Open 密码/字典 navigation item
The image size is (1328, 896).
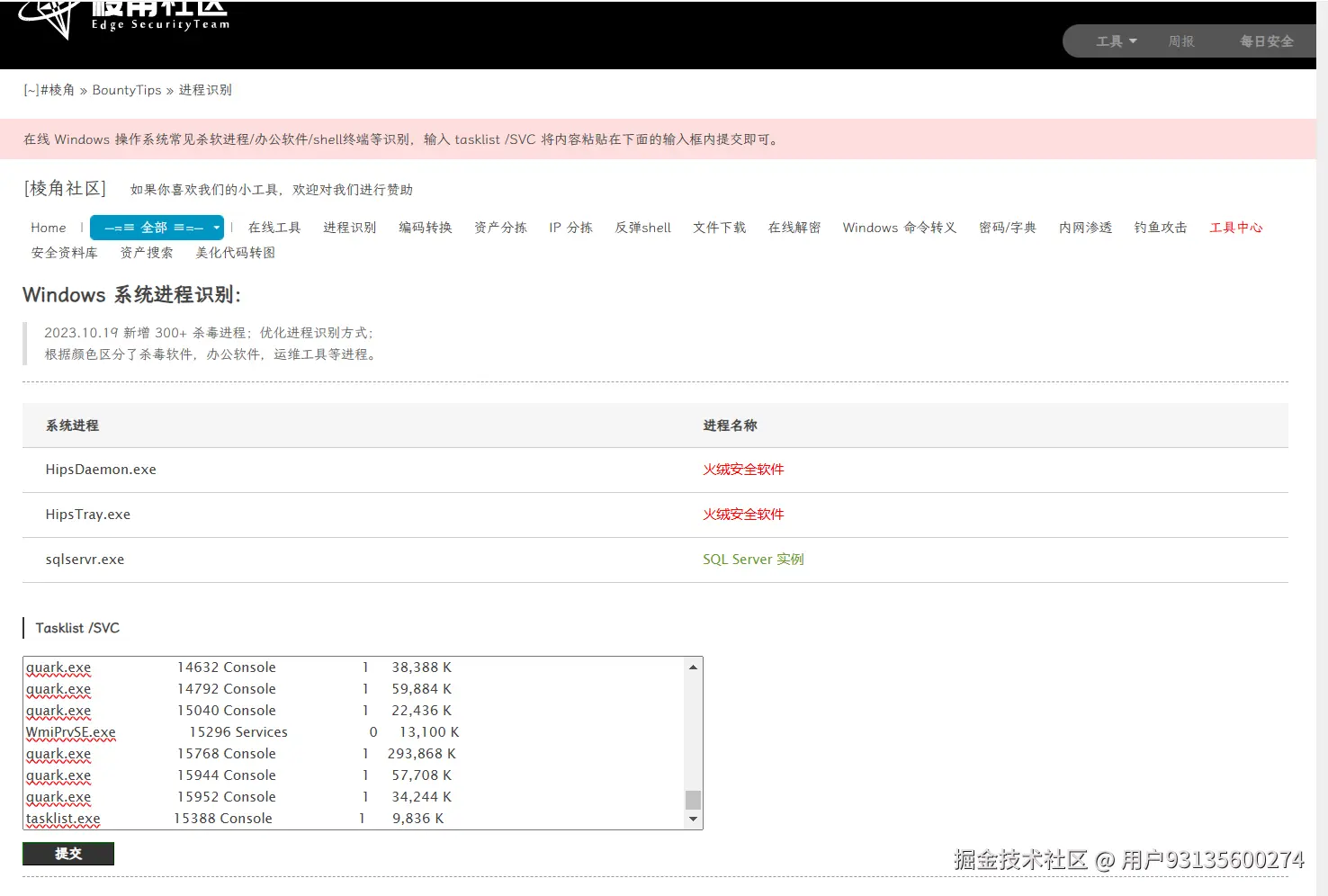pos(1008,228)
